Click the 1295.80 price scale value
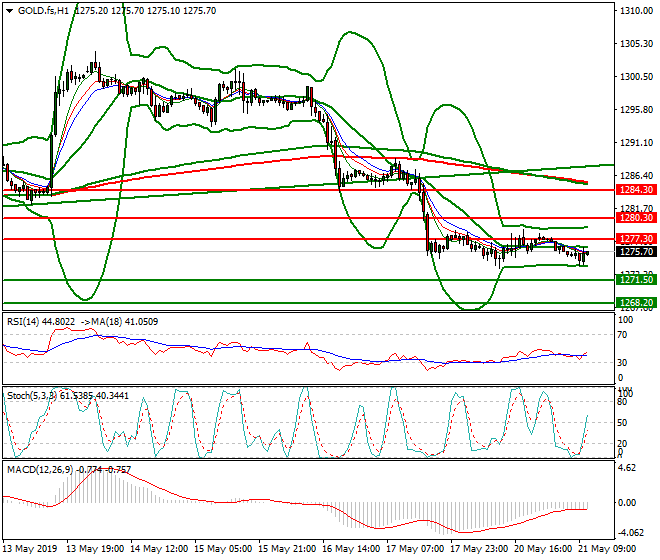Viewport: 660px width, 560px height. (636, 109)
